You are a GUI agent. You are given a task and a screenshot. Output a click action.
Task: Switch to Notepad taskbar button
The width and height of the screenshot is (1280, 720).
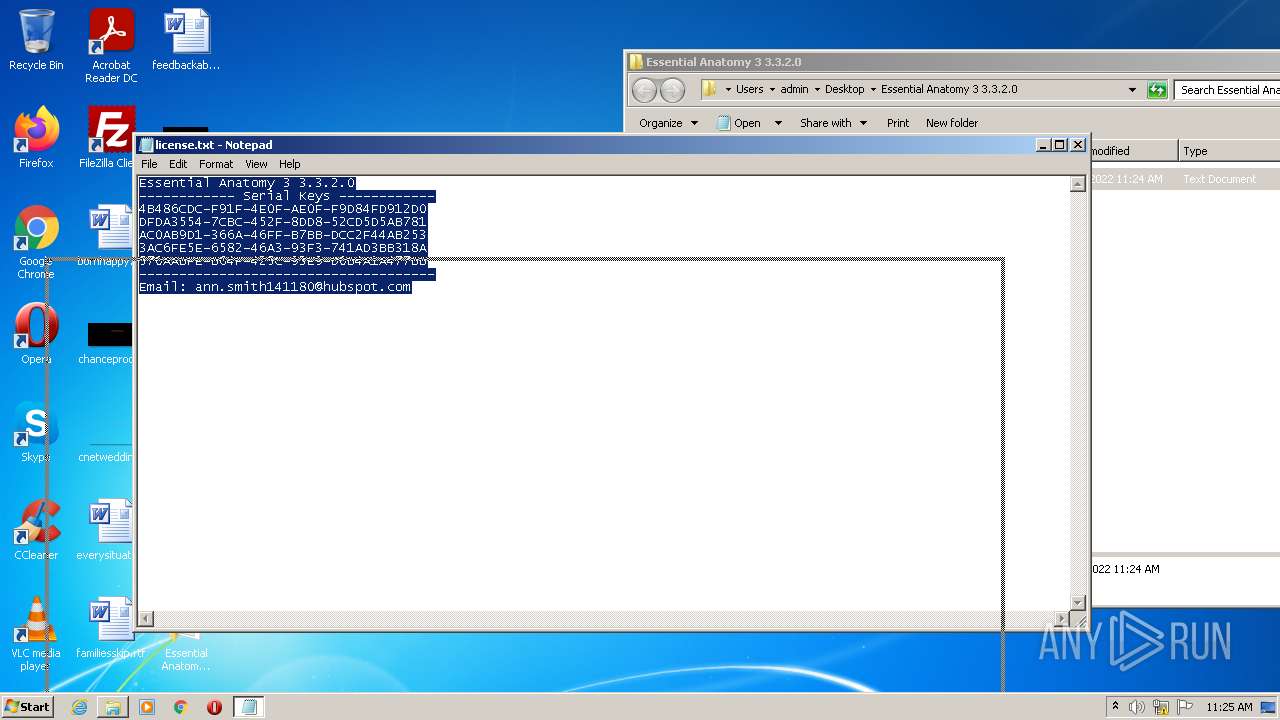click(249, 707)
